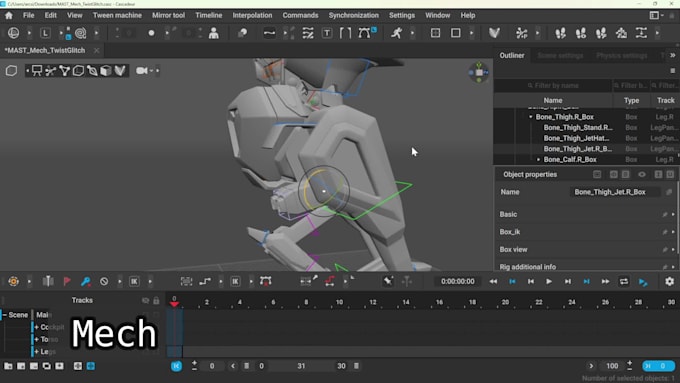Open the Mirror tool menu
This screenshot has width=680, height=383.
click(168, 15)
